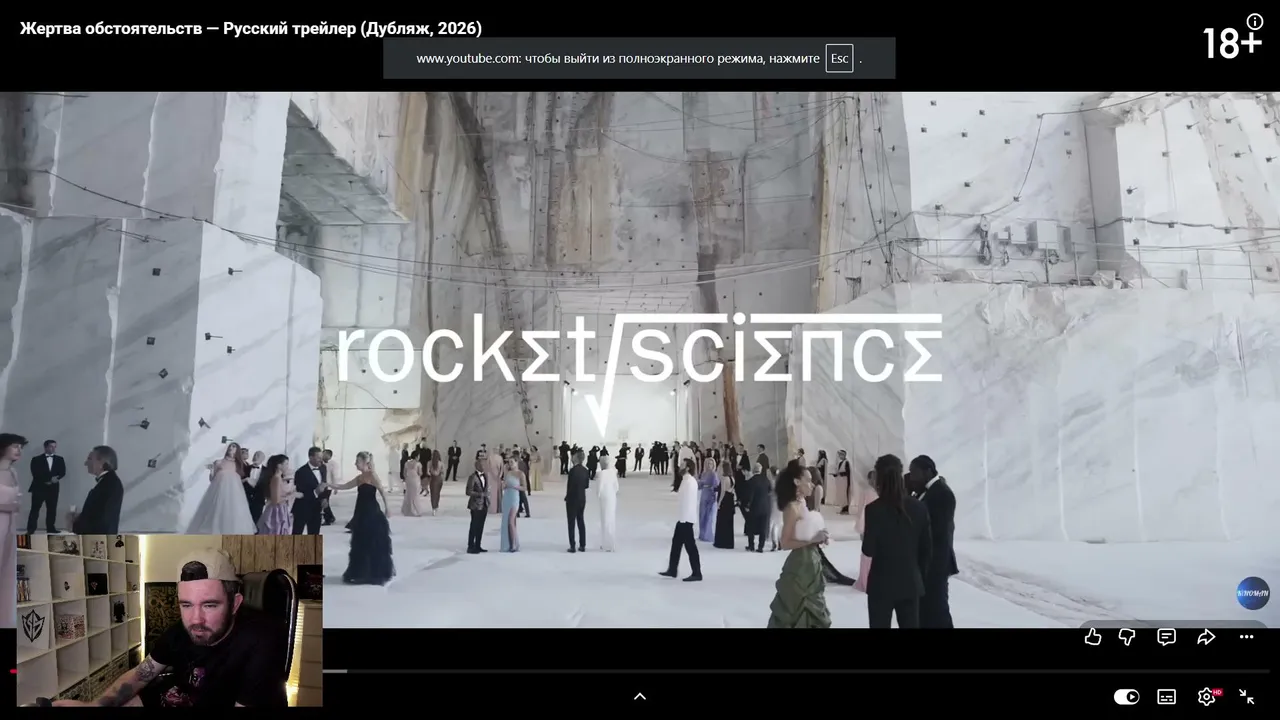Open the three-dot more actions menu
Screen dimensions: 1280x720
(x=1246, y=637)
